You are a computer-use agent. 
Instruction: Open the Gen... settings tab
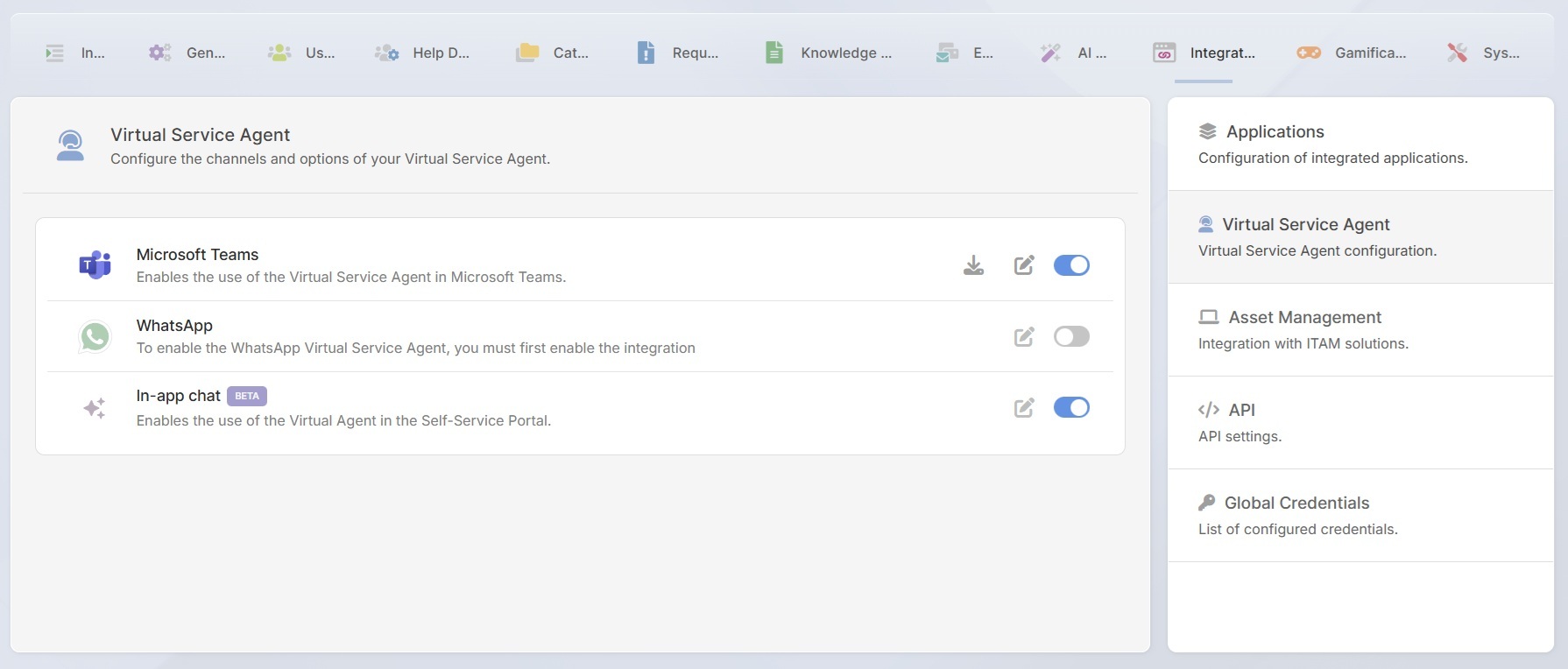[187, 53]
